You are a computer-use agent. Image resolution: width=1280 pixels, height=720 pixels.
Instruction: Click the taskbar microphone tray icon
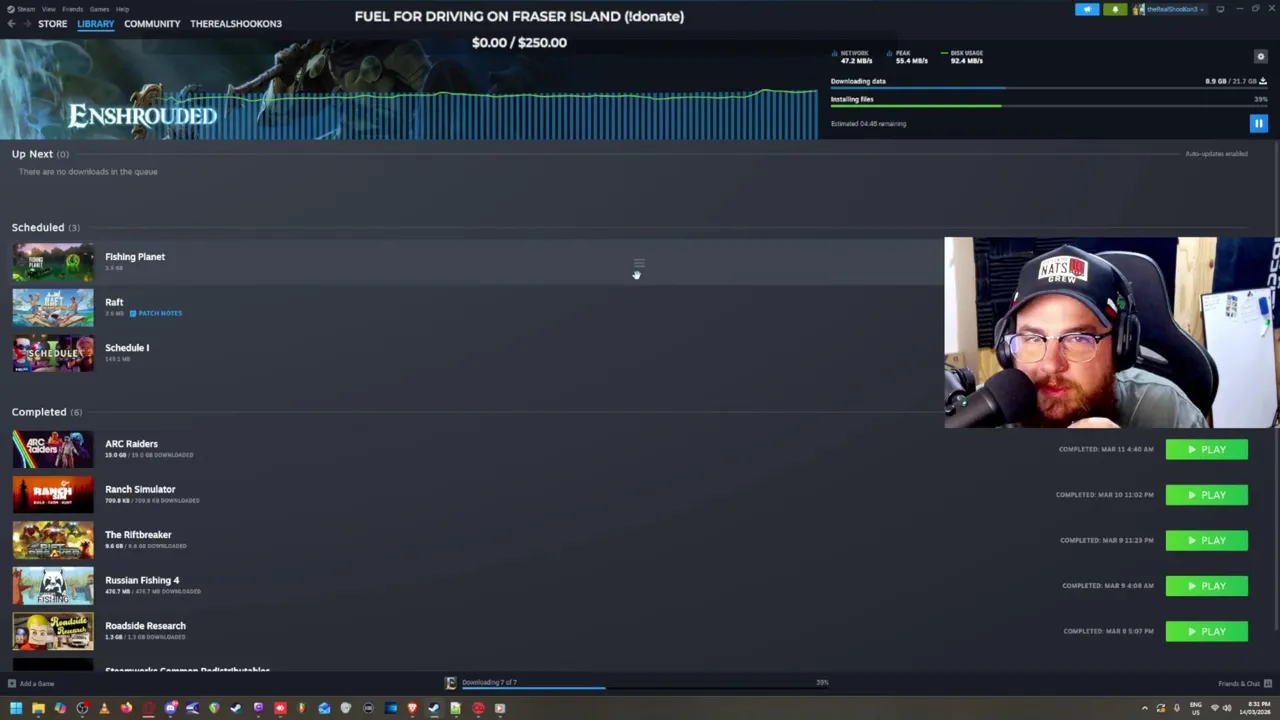1177,708
